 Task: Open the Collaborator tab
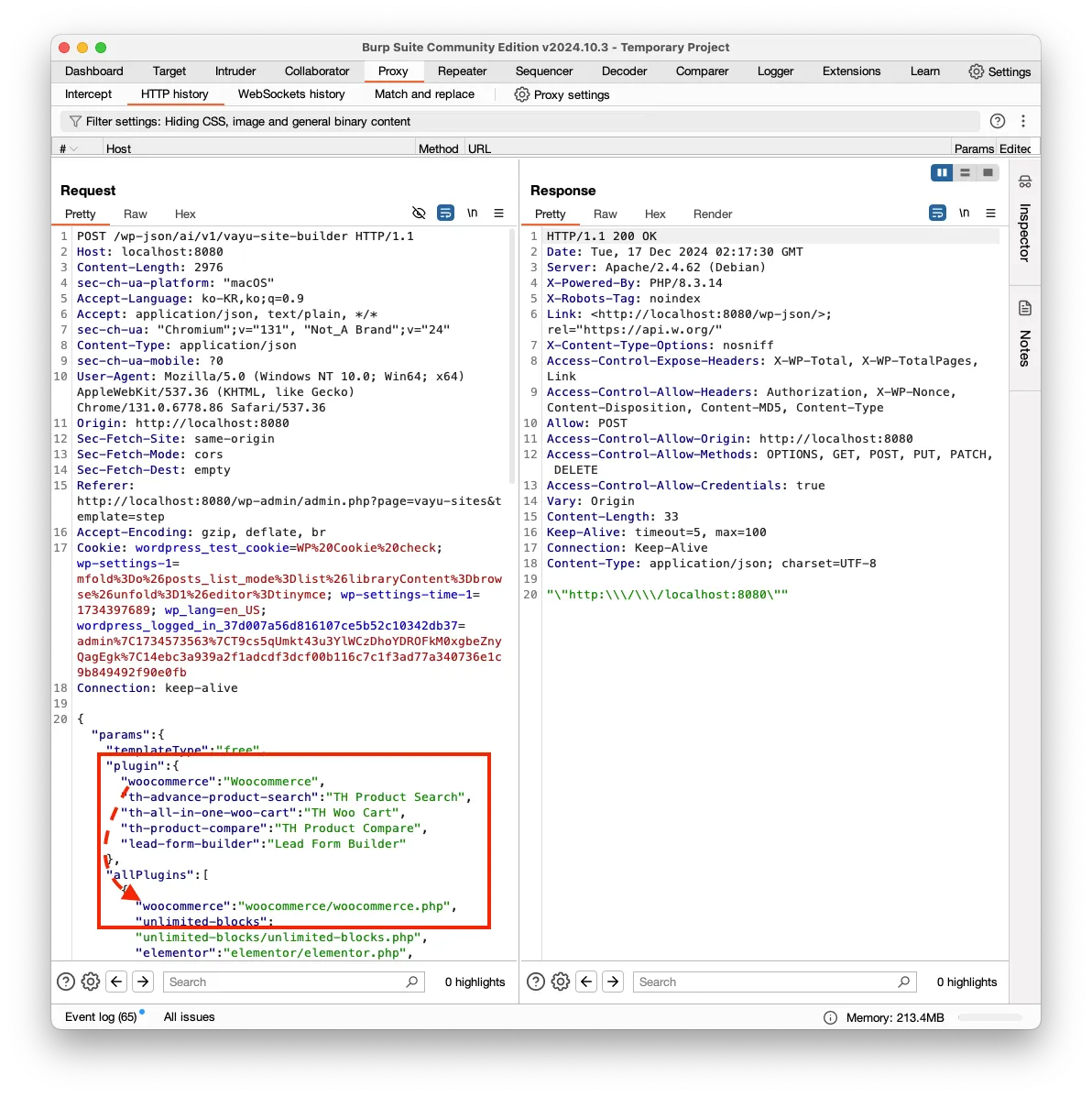point(317,71)
